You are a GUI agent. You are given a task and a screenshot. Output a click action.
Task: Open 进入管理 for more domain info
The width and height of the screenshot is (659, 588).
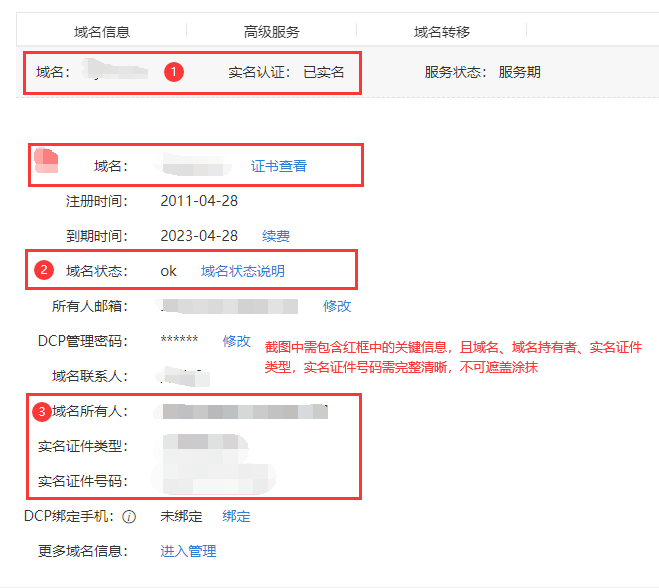[x=188, y=551]
